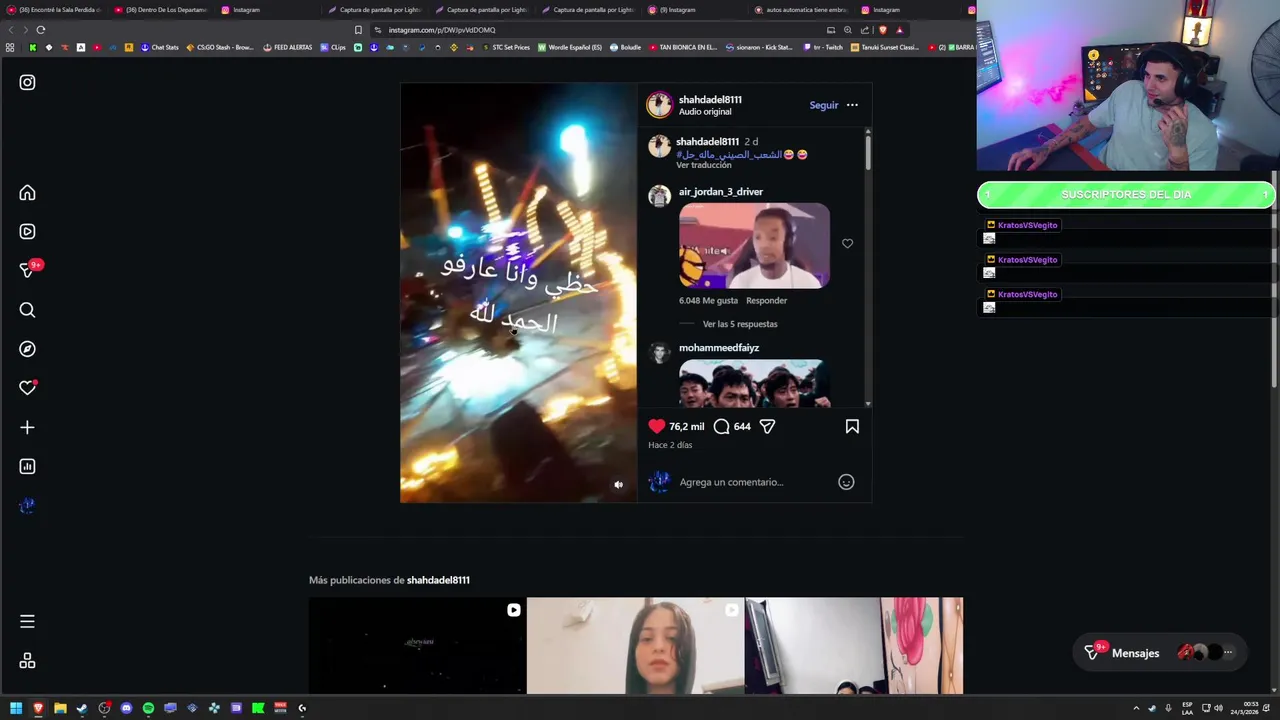Reply to air_jordan_3_driver with Responder

[x=767, y=300]
